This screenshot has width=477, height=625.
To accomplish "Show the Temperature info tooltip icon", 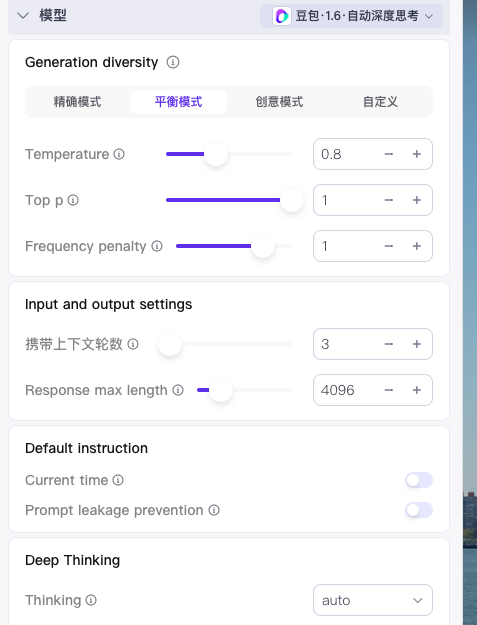I will pyautogui.click(x=119, y=154).
